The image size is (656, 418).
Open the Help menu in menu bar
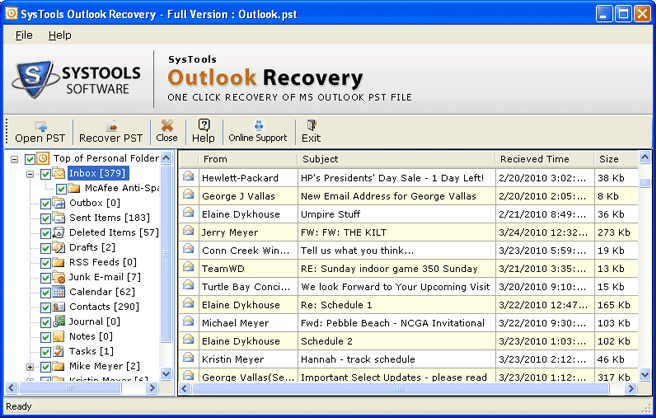tap(60, 35)
